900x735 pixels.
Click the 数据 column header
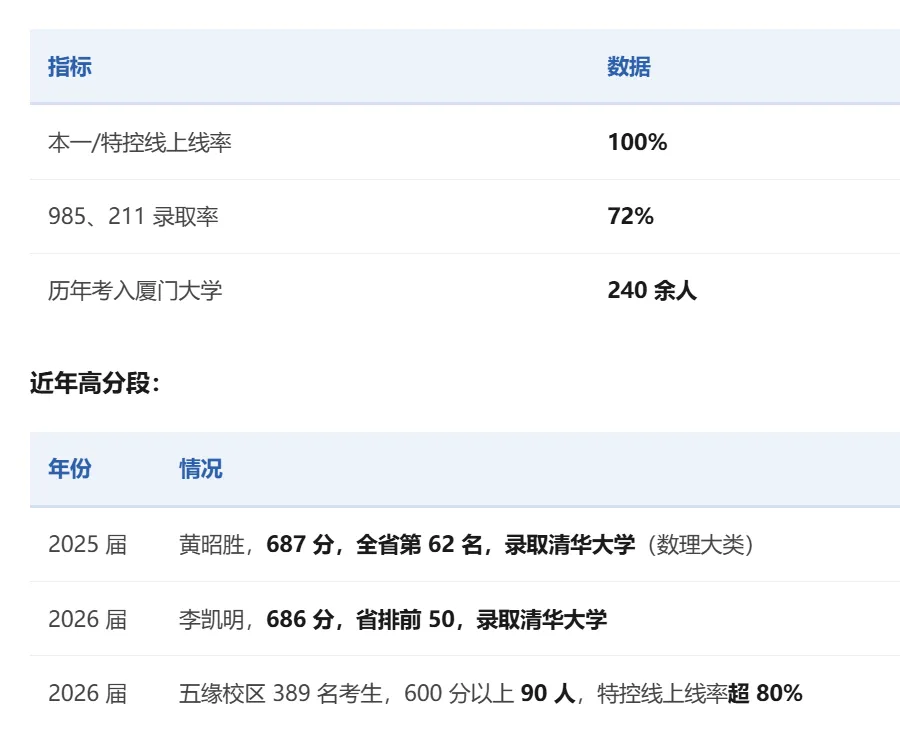point(629,67)
